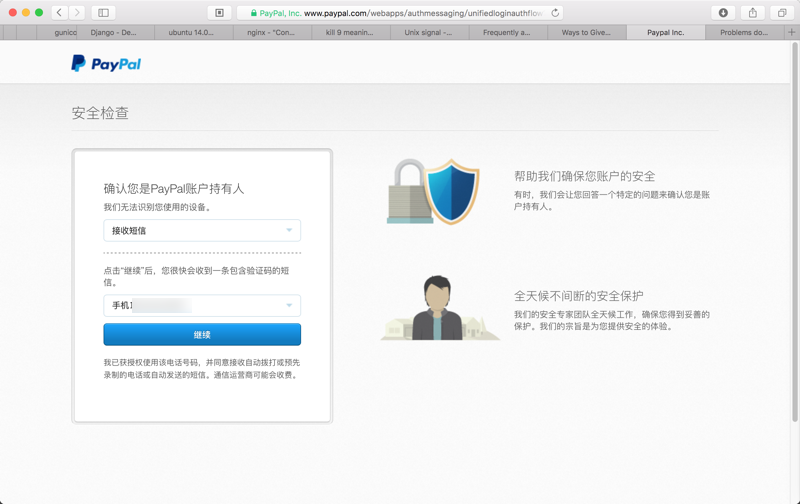Reload the page with the refresh icon

tap(555, 13)
